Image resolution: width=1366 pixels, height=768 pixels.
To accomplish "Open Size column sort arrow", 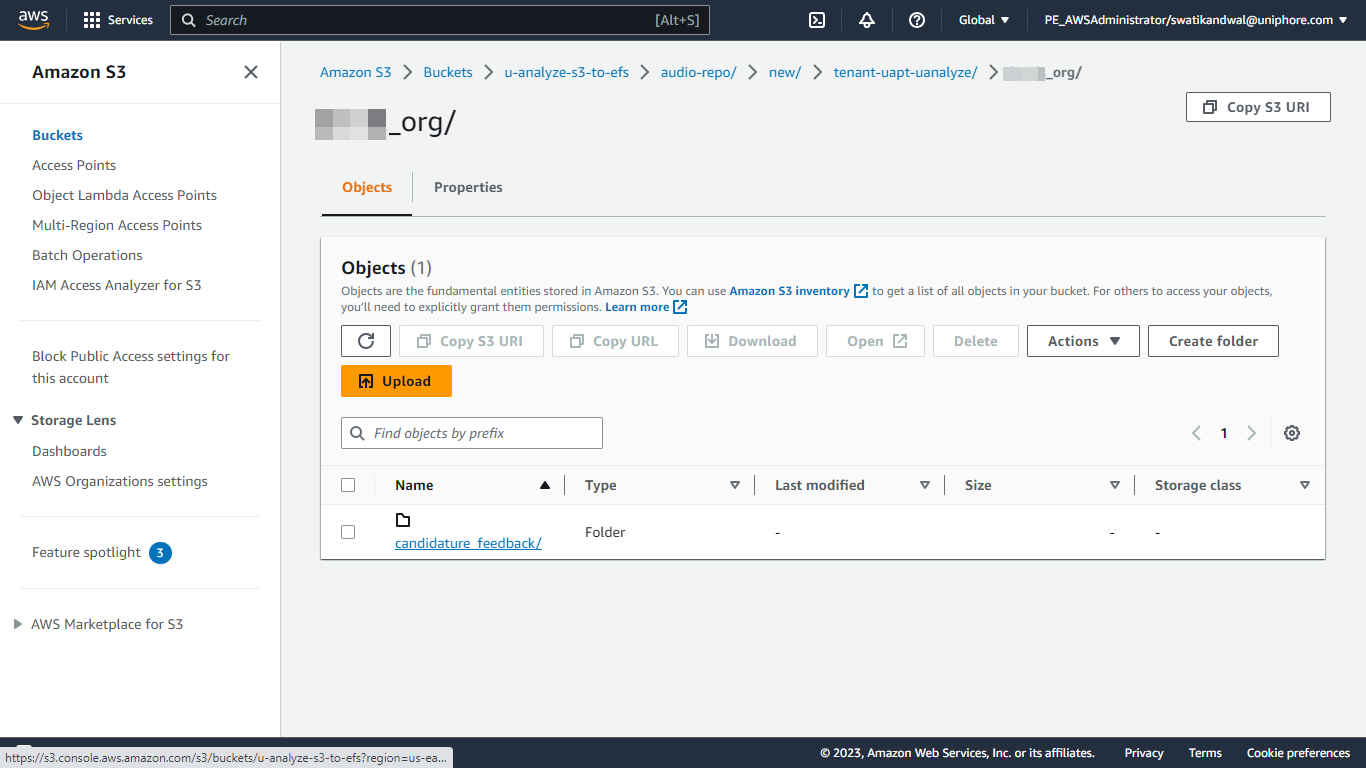I will pyautogui.click(x=1115, y=485).
